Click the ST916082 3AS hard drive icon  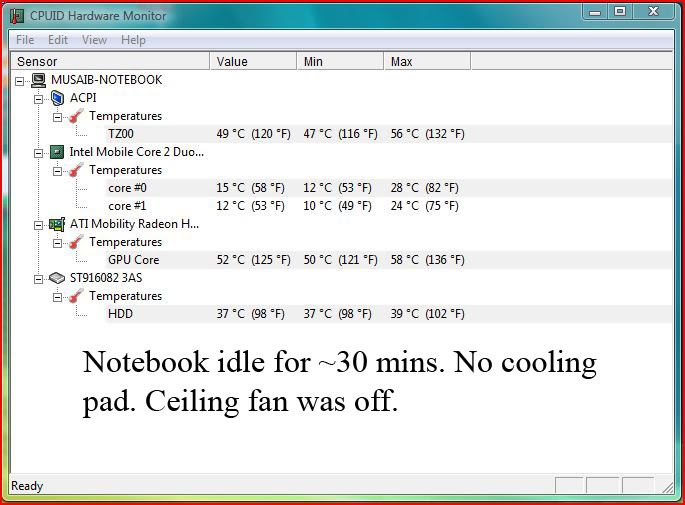pyautogui.click(x=57, y=278)
